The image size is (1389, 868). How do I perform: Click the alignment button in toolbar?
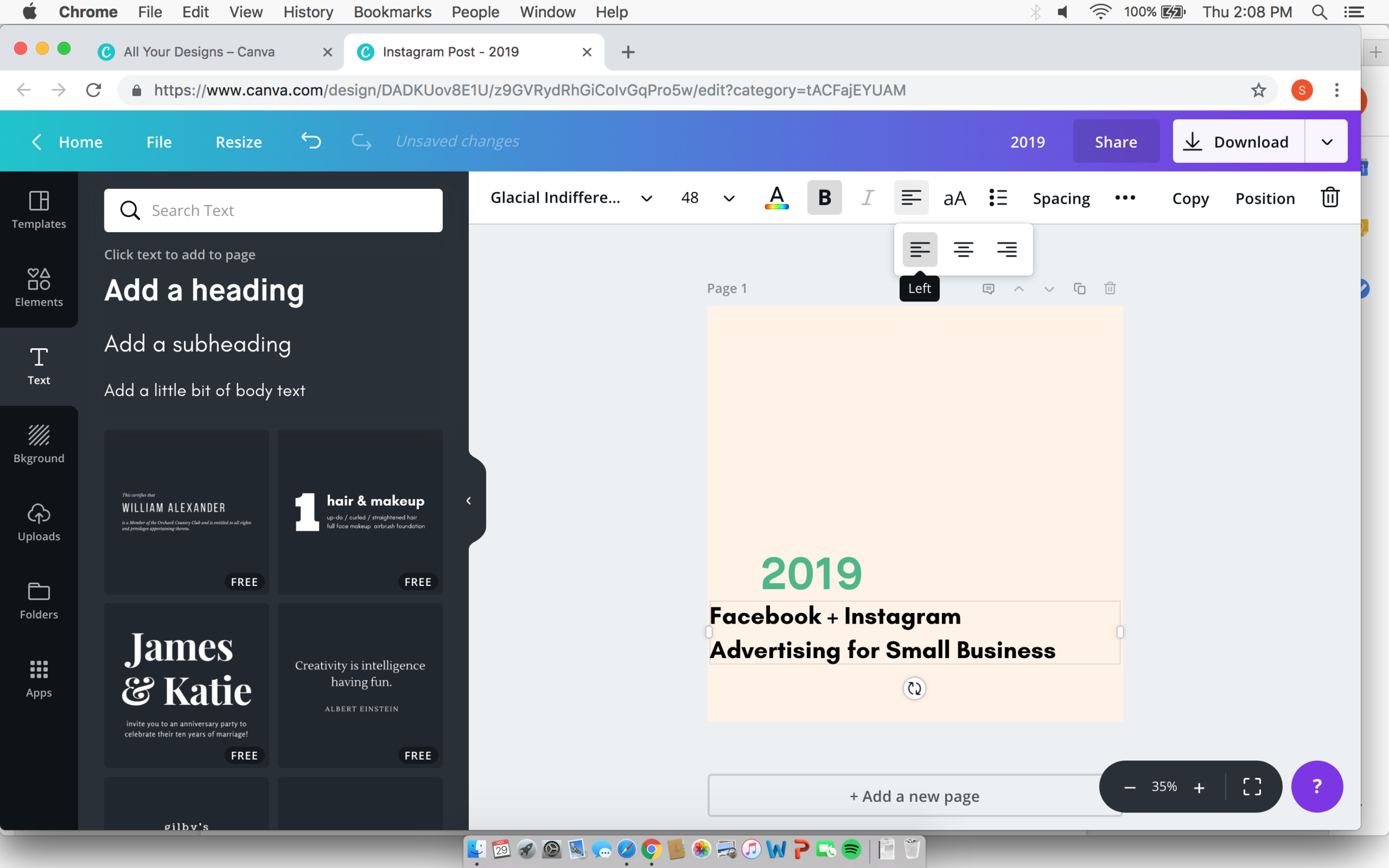coord(911,198)
